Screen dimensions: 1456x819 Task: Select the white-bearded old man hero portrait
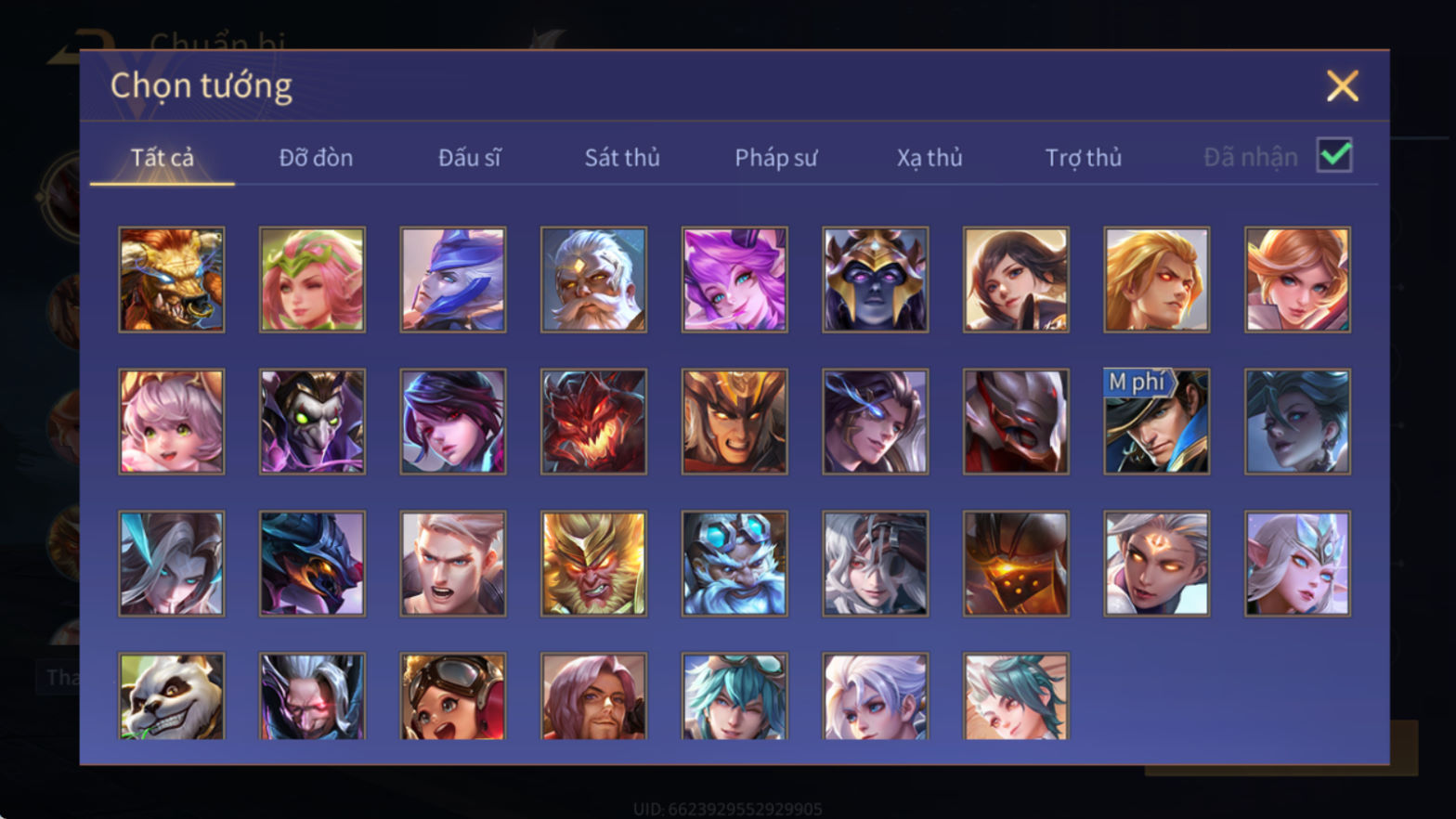click(593, 279)
